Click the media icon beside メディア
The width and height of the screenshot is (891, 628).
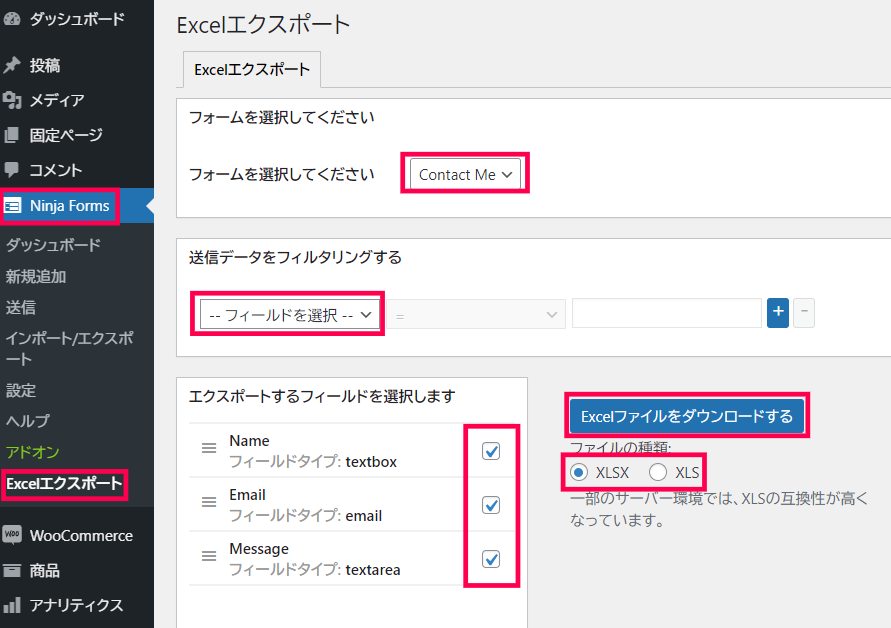11,101
